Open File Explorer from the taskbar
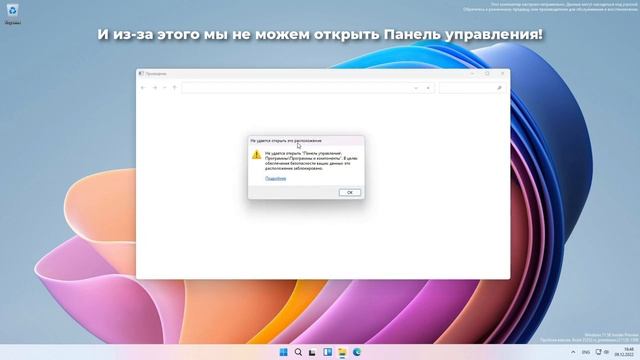 342,352
